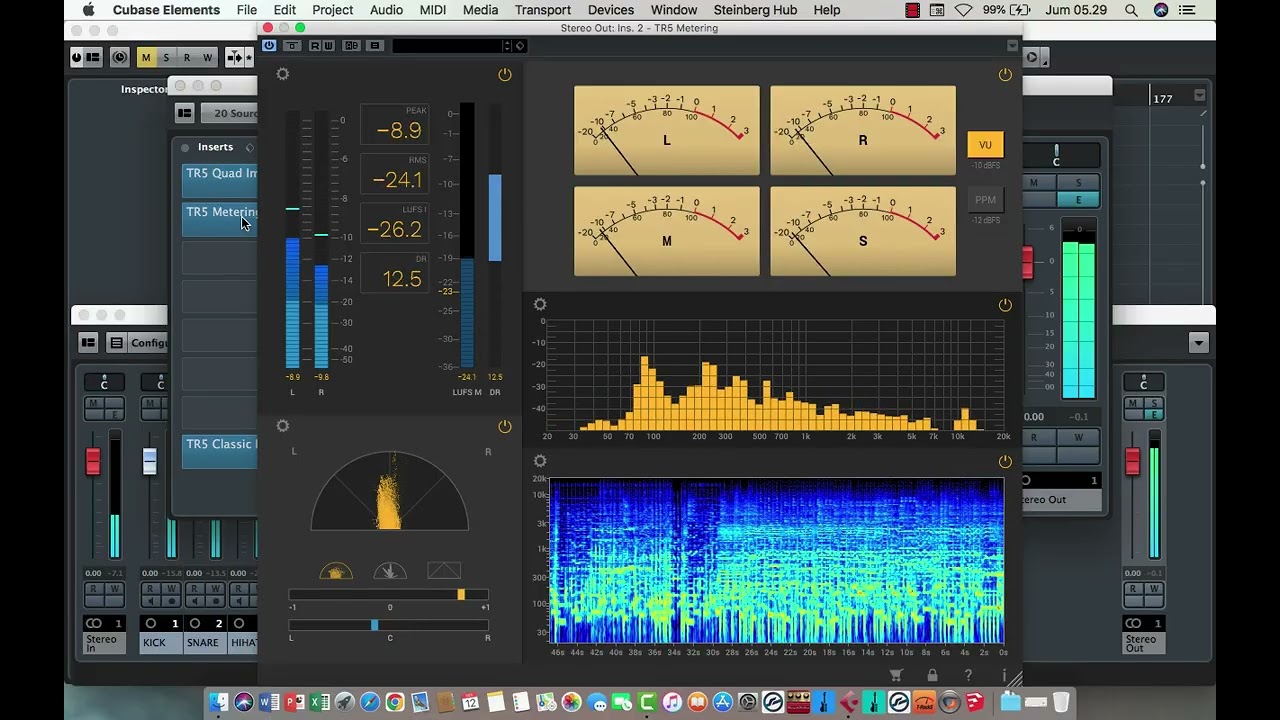Expand the Inserts section in channel settings
The image size is (1280, 720).
point(215,147)
